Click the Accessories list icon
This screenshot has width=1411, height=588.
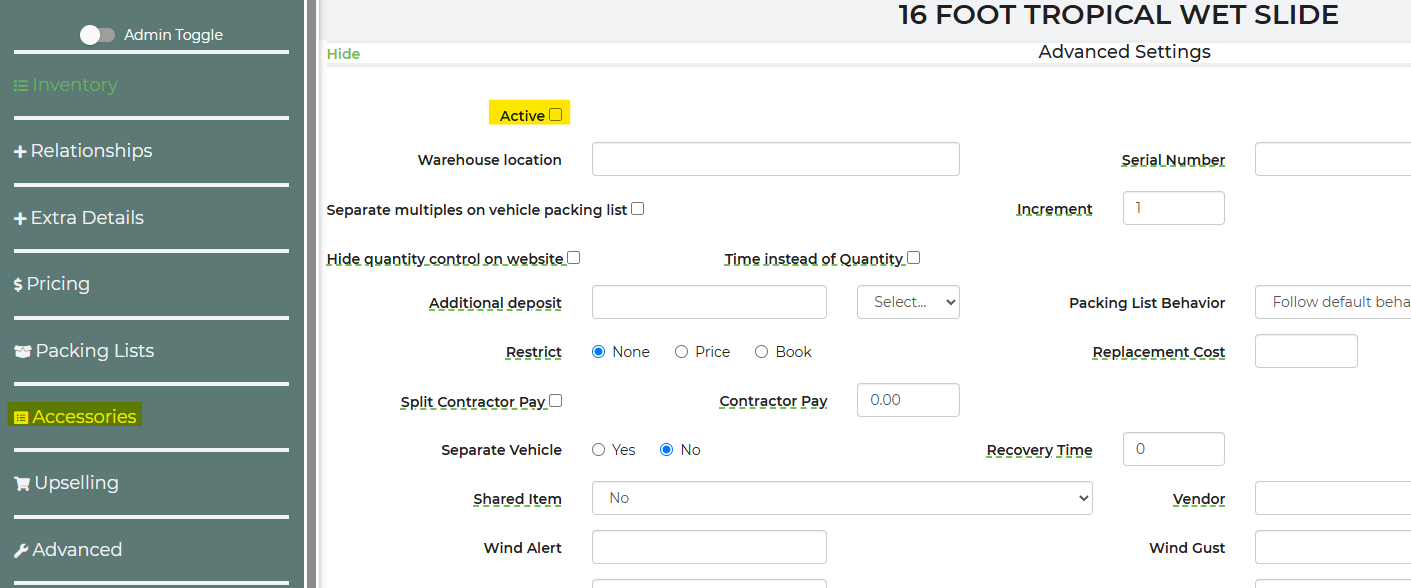pyautogui.click(x=21, y=417)
